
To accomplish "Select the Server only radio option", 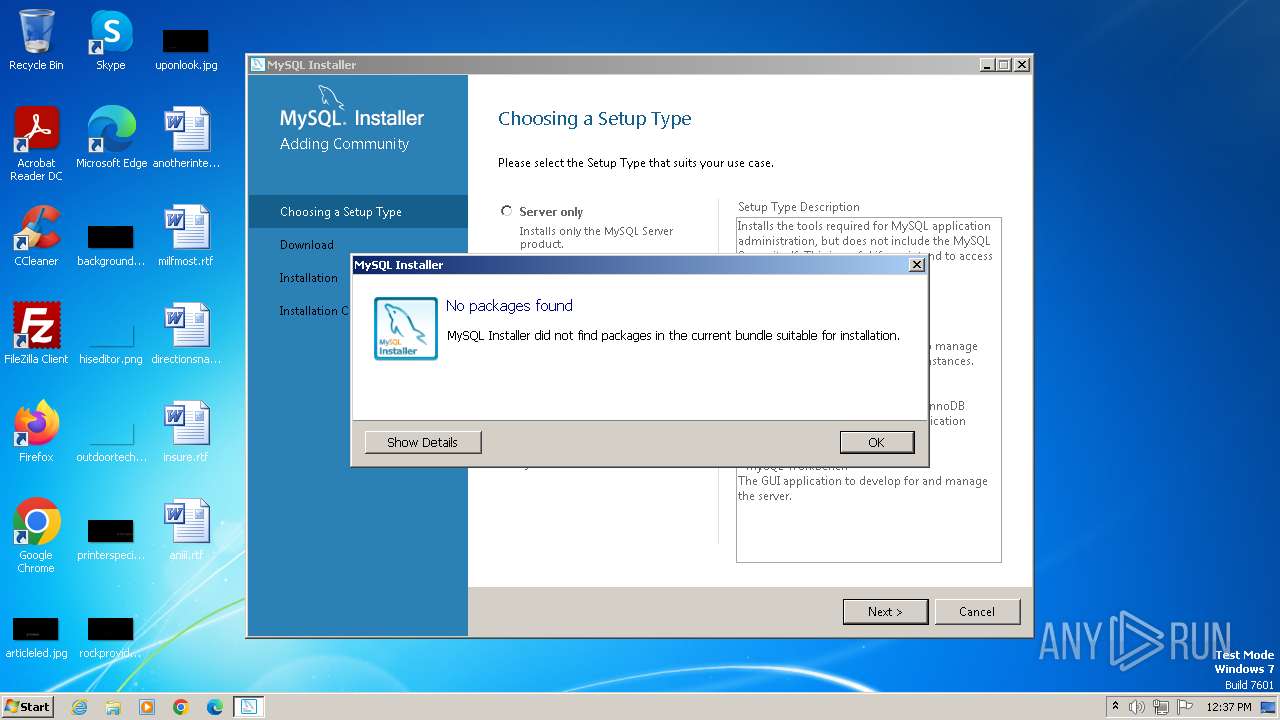I will click(x=507, y=211).
